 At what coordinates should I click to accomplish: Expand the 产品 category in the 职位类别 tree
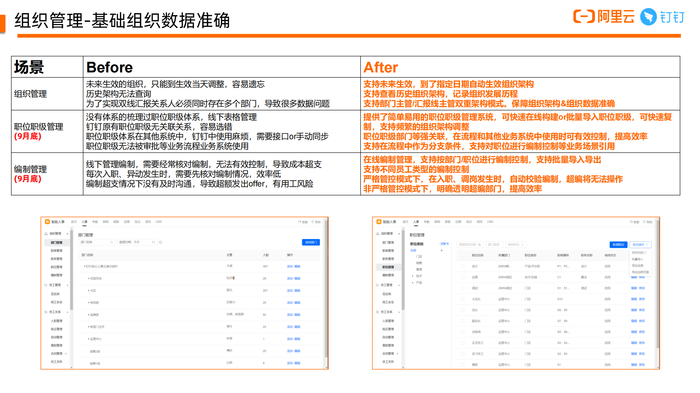(x=413, y=283)
